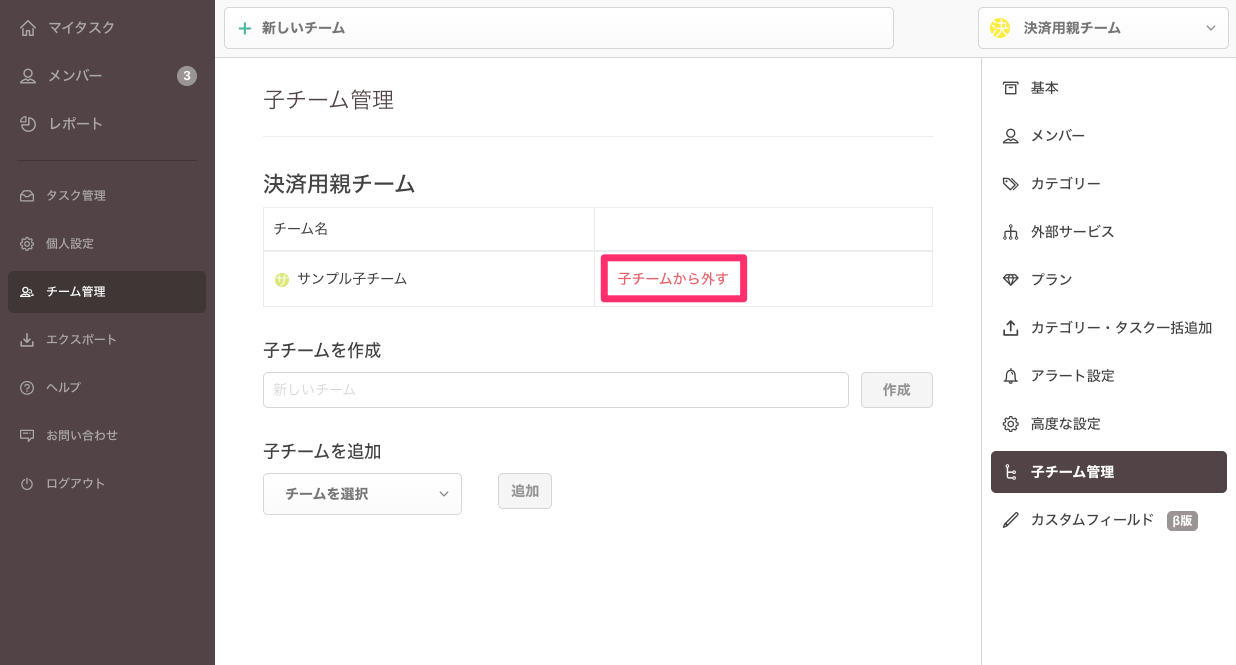The image size is (1236, 665).
Task: Click the pie chart icon for レポート
Action: click(28, 124)
